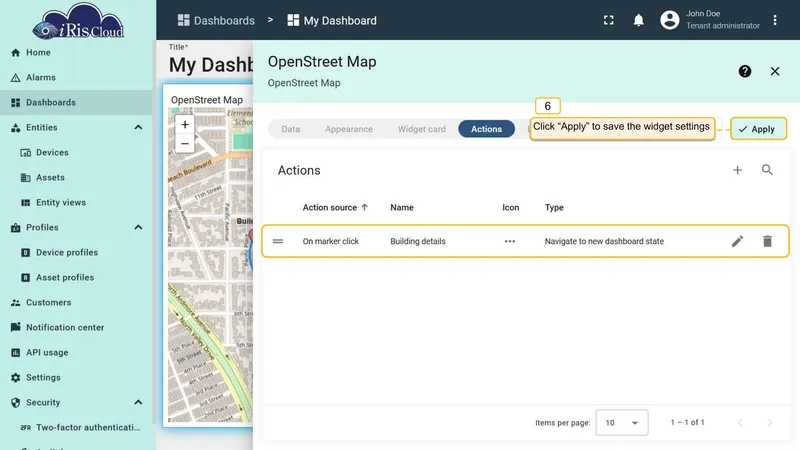Delete the Building details action
This screenshot has height=450, width=800.
point(767,241)
